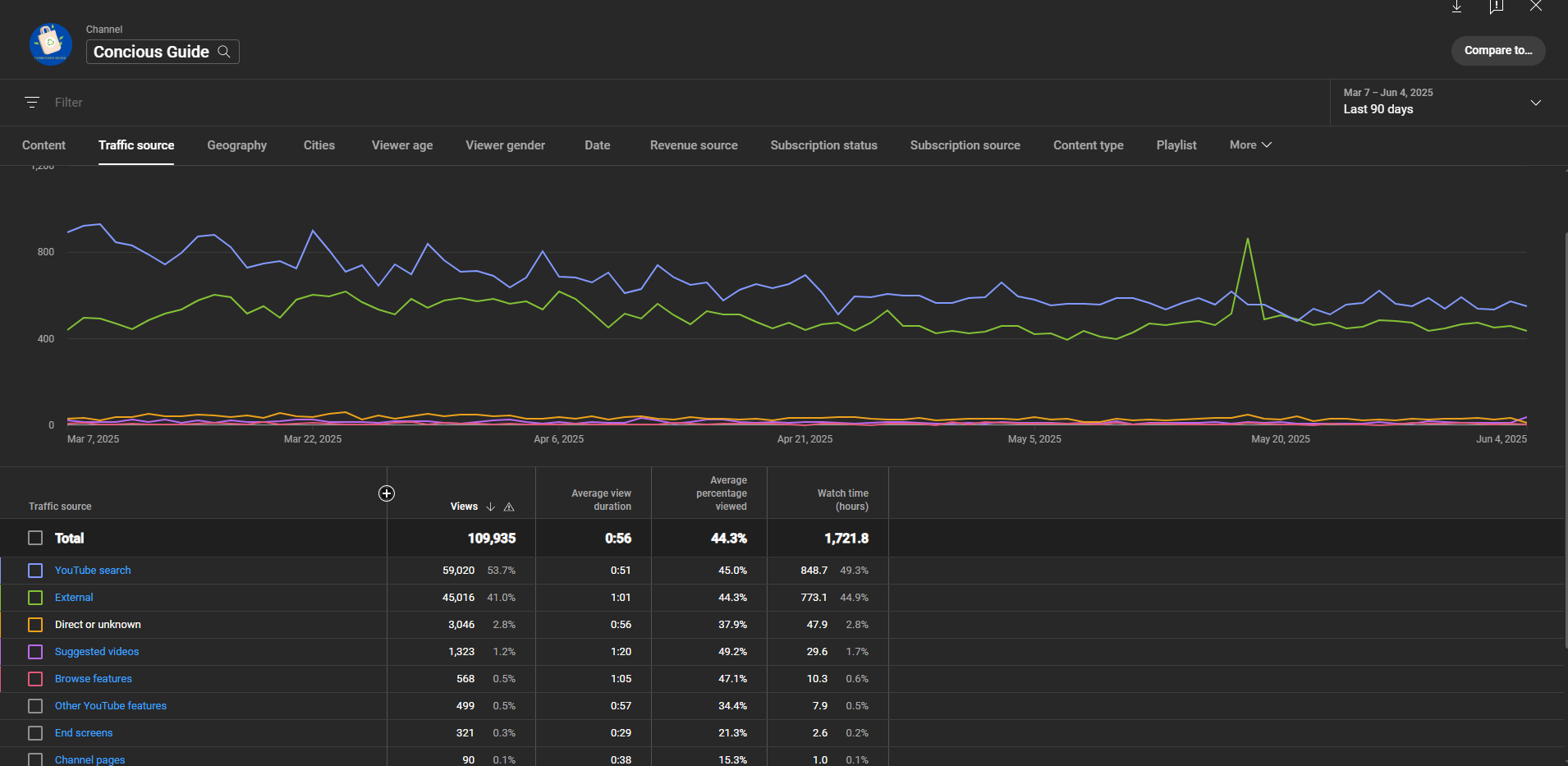Switch to the Geography tab
The image size is (1568, 766).
[237, 145]
